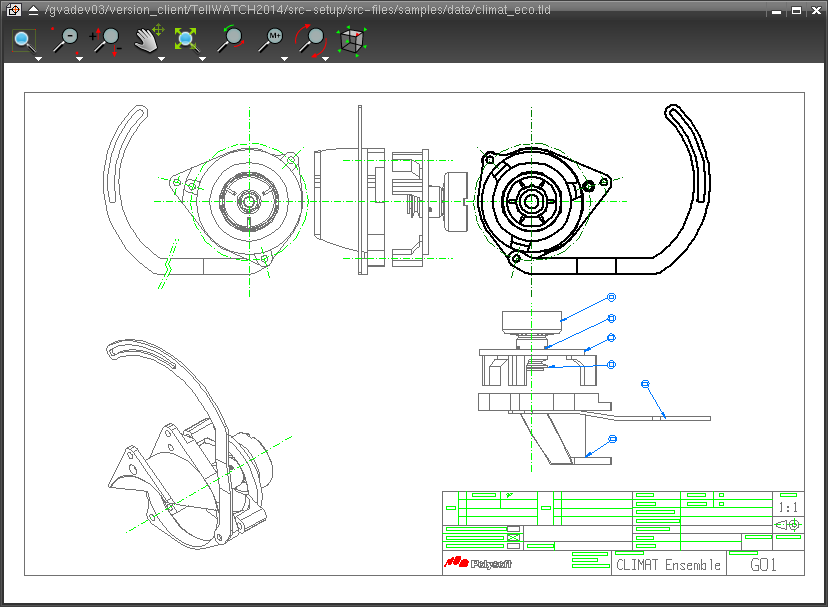Select the zoom window magnifier tool
The height and width of the screenshot is (607, 828).
(x=24, y=40)
